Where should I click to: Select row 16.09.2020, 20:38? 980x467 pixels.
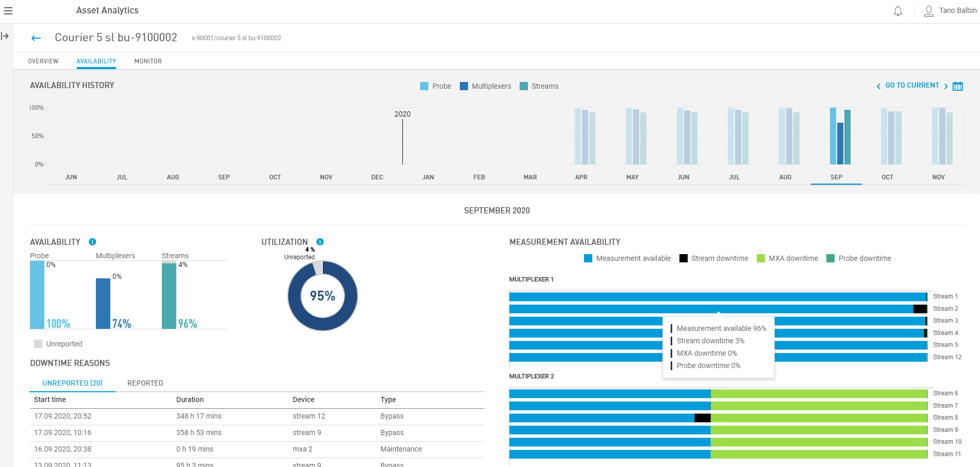click(x=257, y=449)
